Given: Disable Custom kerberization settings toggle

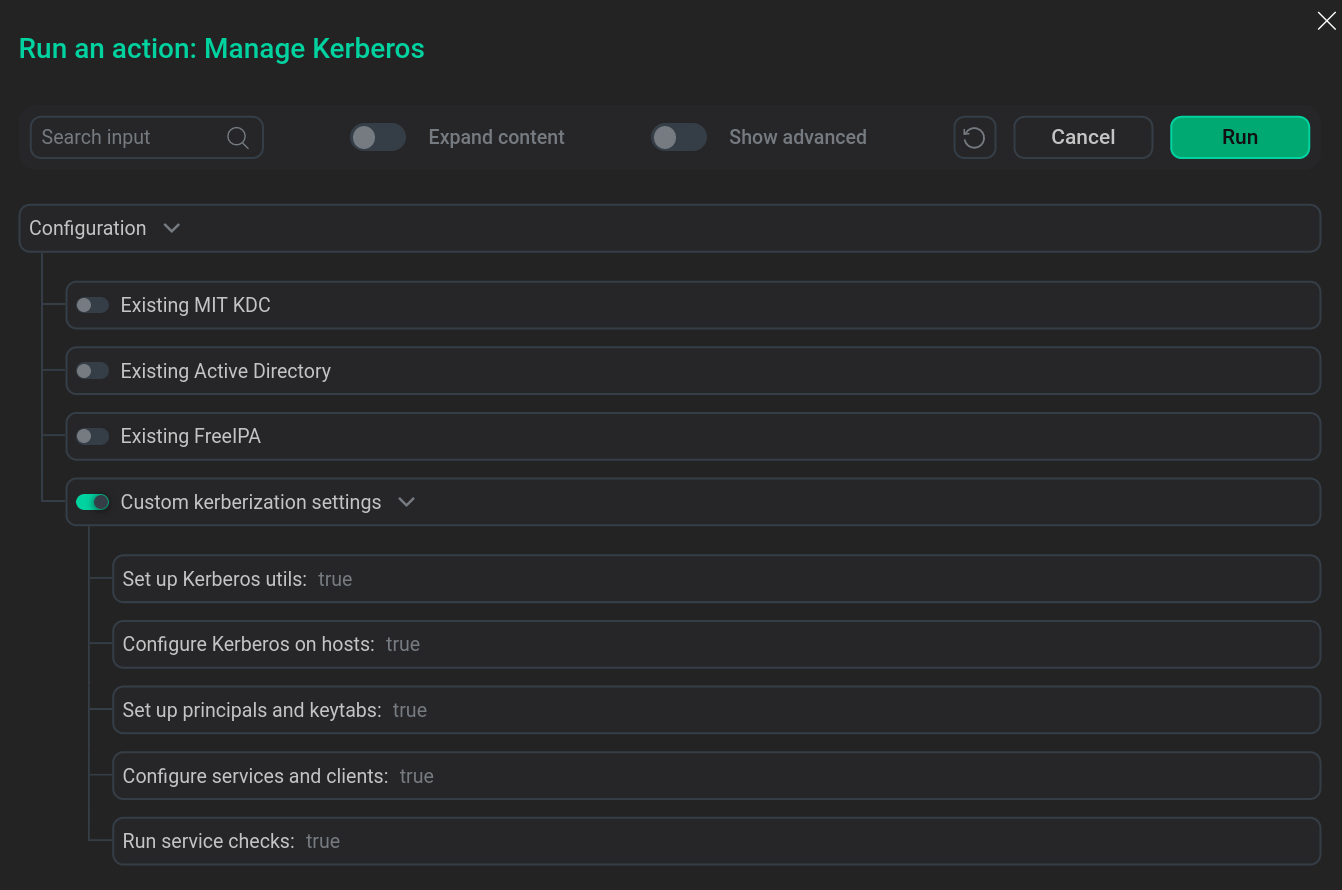Looking at the screenshot, I should pos(93,502).
